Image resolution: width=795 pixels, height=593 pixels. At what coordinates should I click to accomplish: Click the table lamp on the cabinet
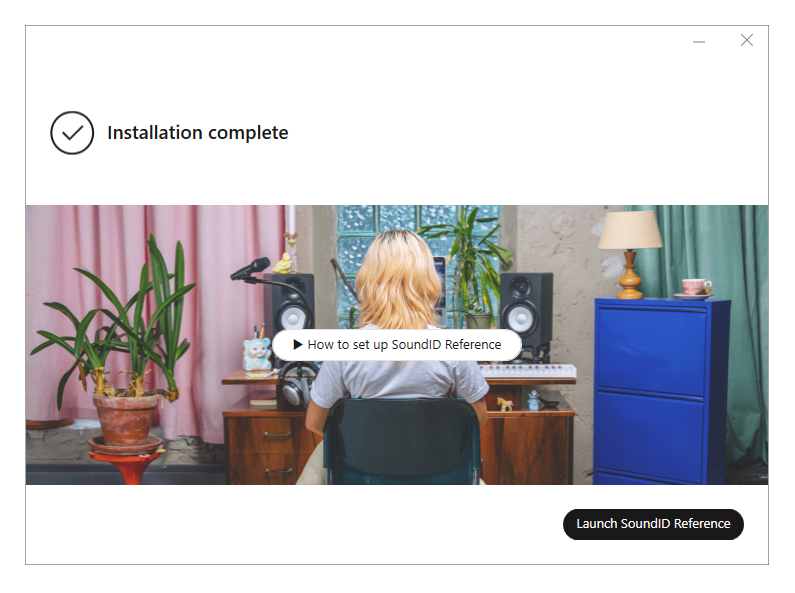coord(630,253)
